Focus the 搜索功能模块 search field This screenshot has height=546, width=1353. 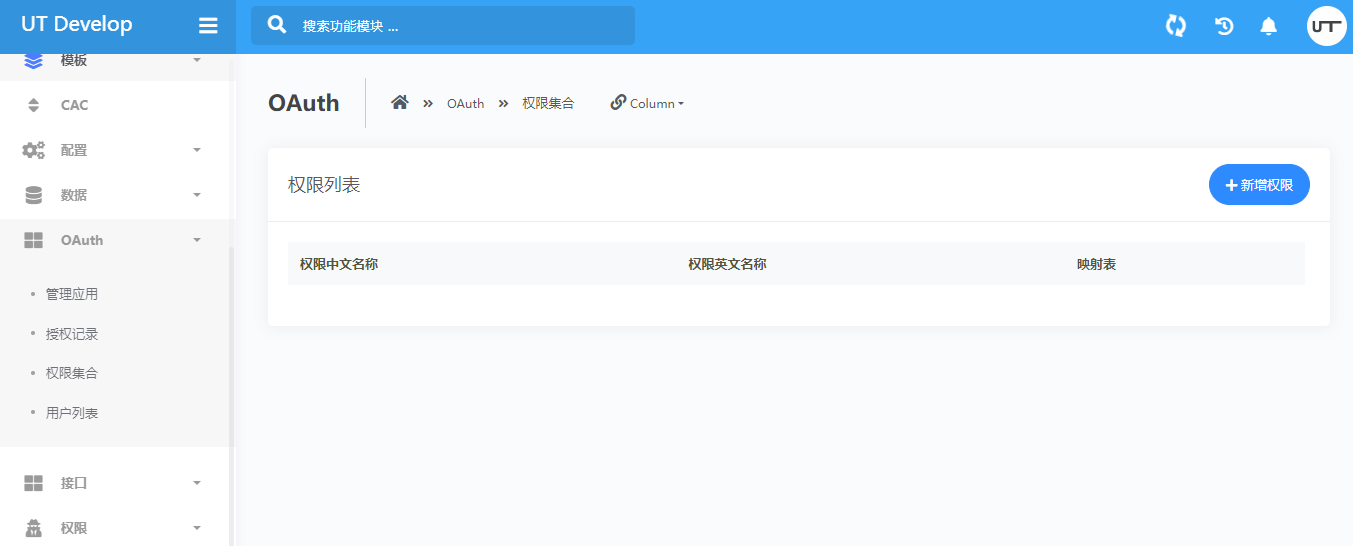click(460, 26)
